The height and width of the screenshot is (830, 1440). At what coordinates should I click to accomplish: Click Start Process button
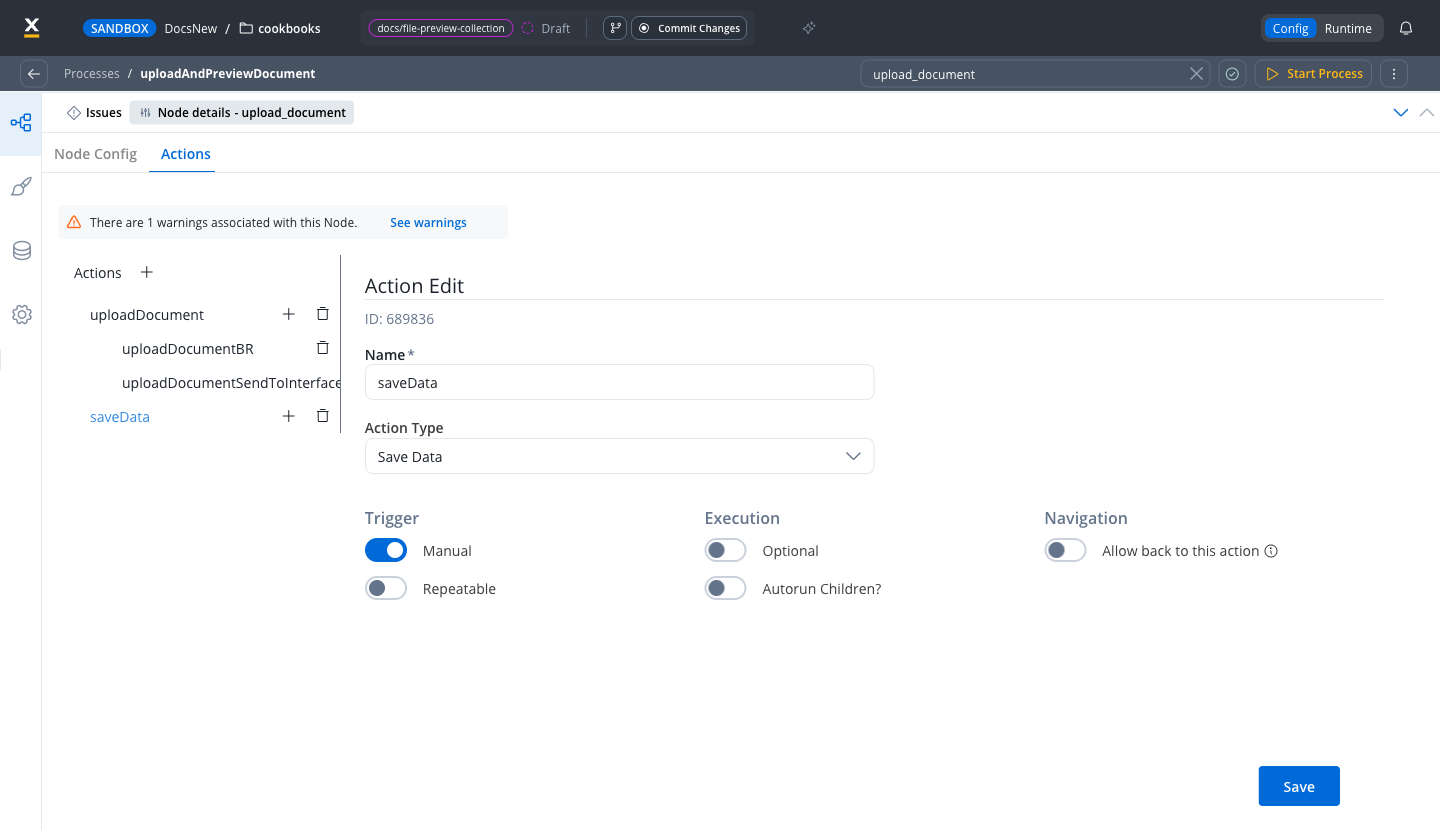point(1314,74)
